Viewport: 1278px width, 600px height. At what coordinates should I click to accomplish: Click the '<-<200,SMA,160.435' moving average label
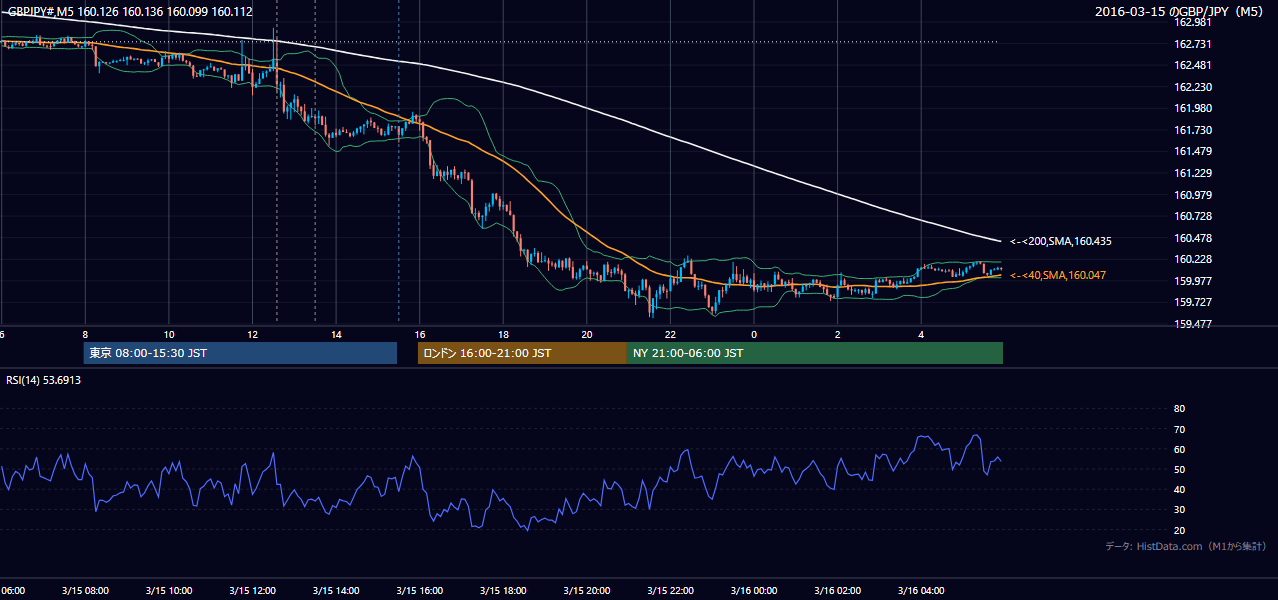coord(1061,241)
